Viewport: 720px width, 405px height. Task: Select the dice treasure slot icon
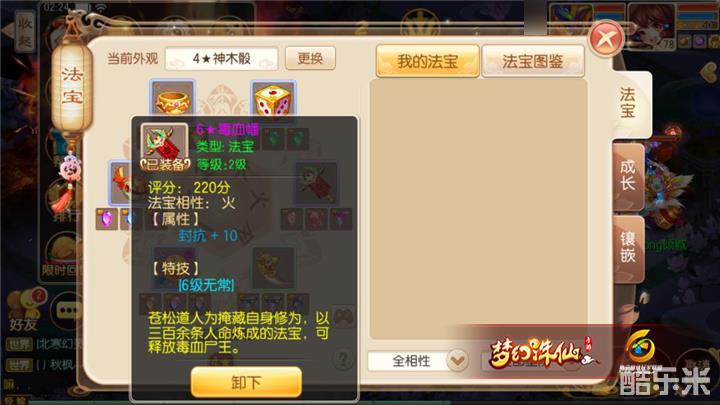(x=273, y=99)
